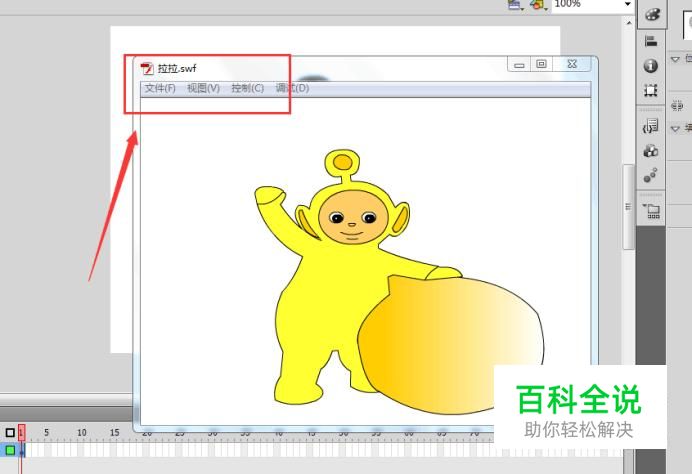Viewport: 692px width, 474px height.
Task: Open the Code Snippets panel icon
Action: point(651,126)
